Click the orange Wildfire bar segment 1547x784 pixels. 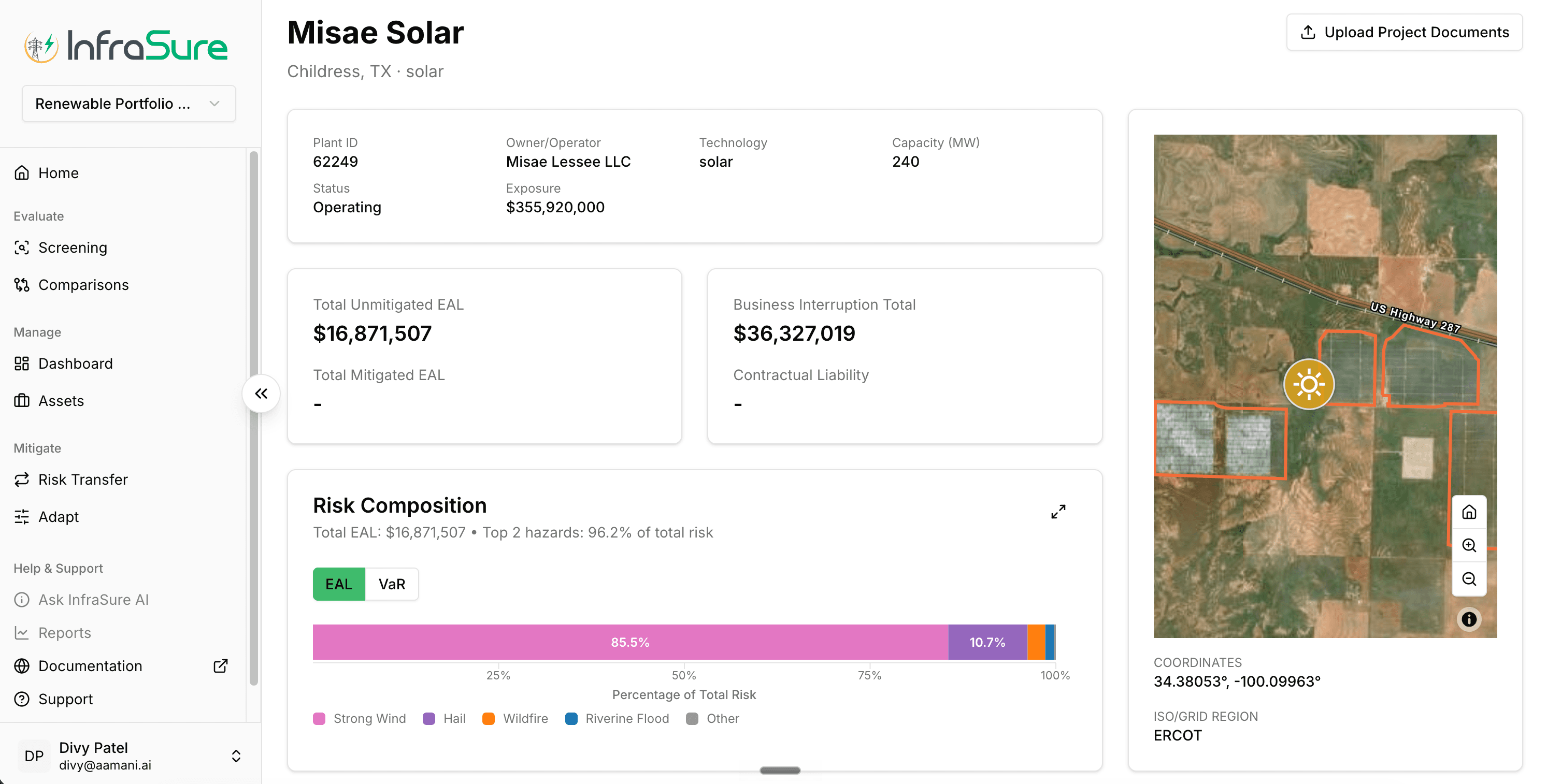pyautogui.click(x=1036, y=642)
